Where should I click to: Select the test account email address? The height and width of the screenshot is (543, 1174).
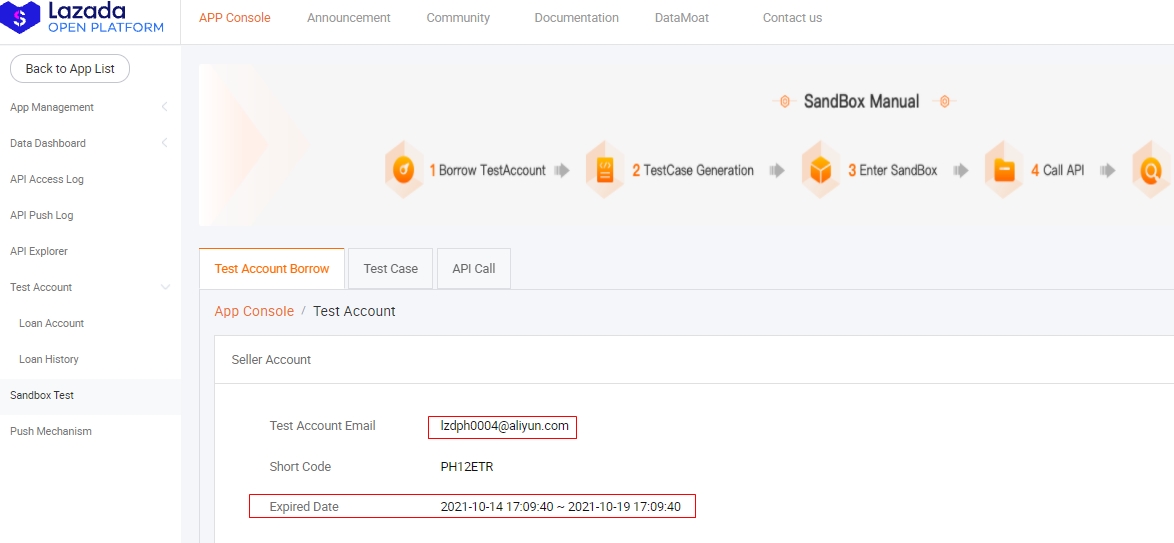504,426
